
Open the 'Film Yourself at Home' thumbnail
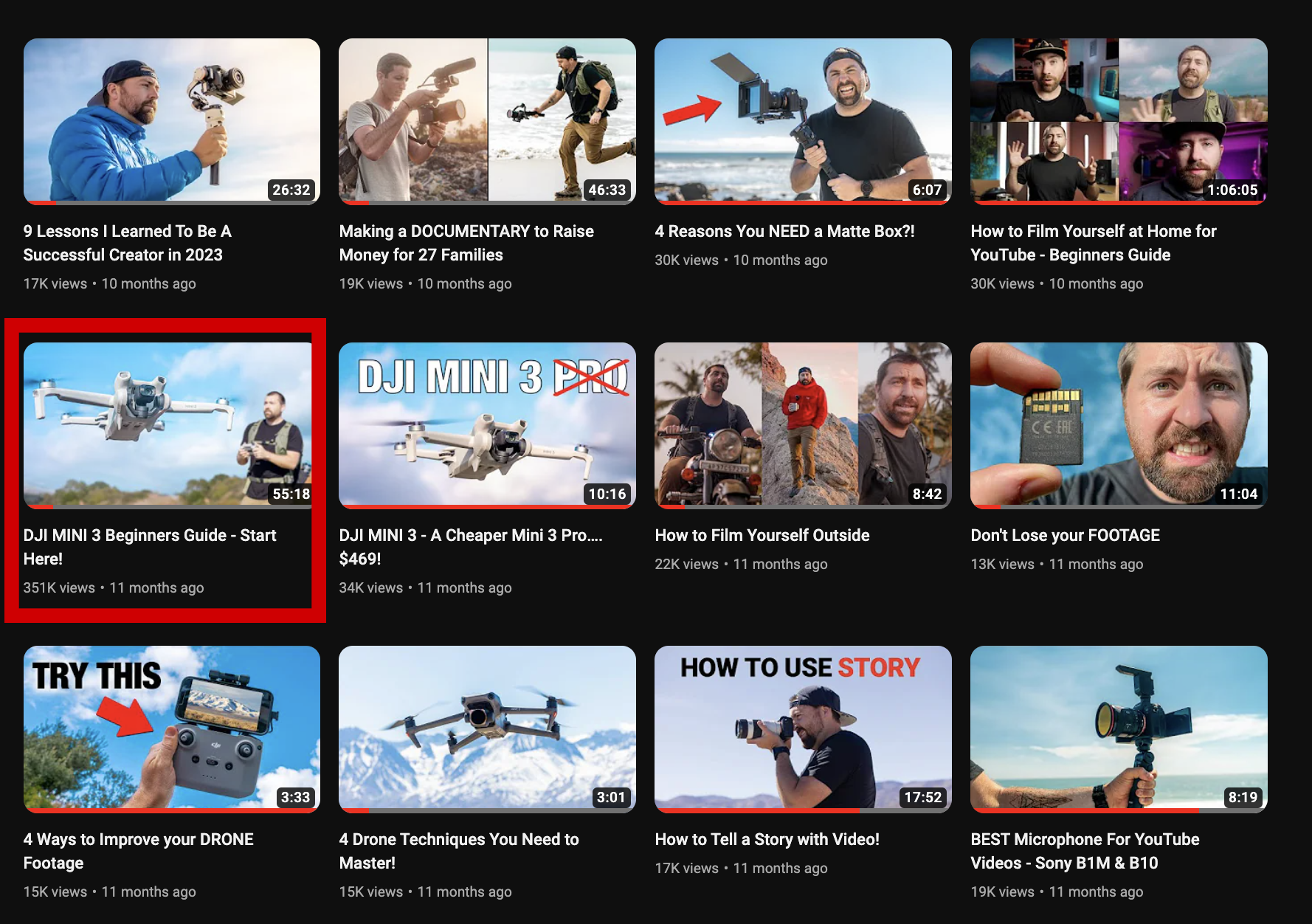(1119, 121)
